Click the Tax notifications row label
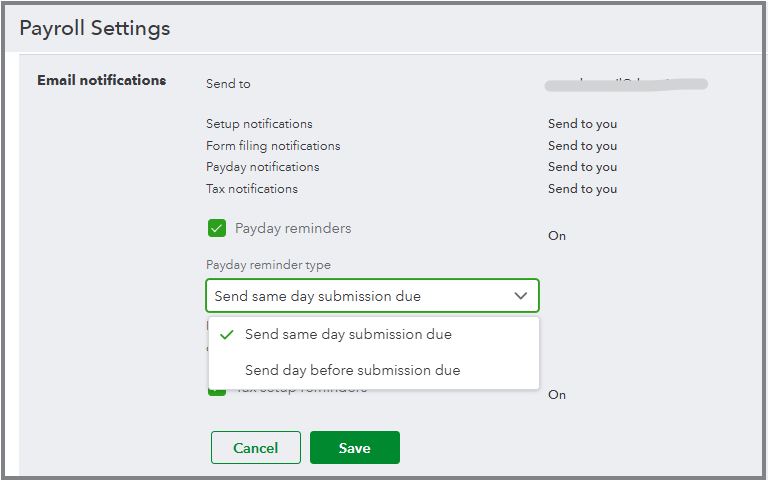 click(x=252, y=189)
